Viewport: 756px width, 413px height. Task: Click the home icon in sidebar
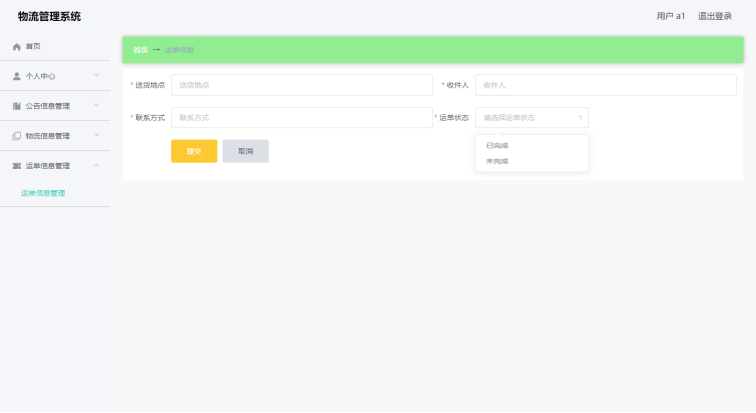click(16, 47)
